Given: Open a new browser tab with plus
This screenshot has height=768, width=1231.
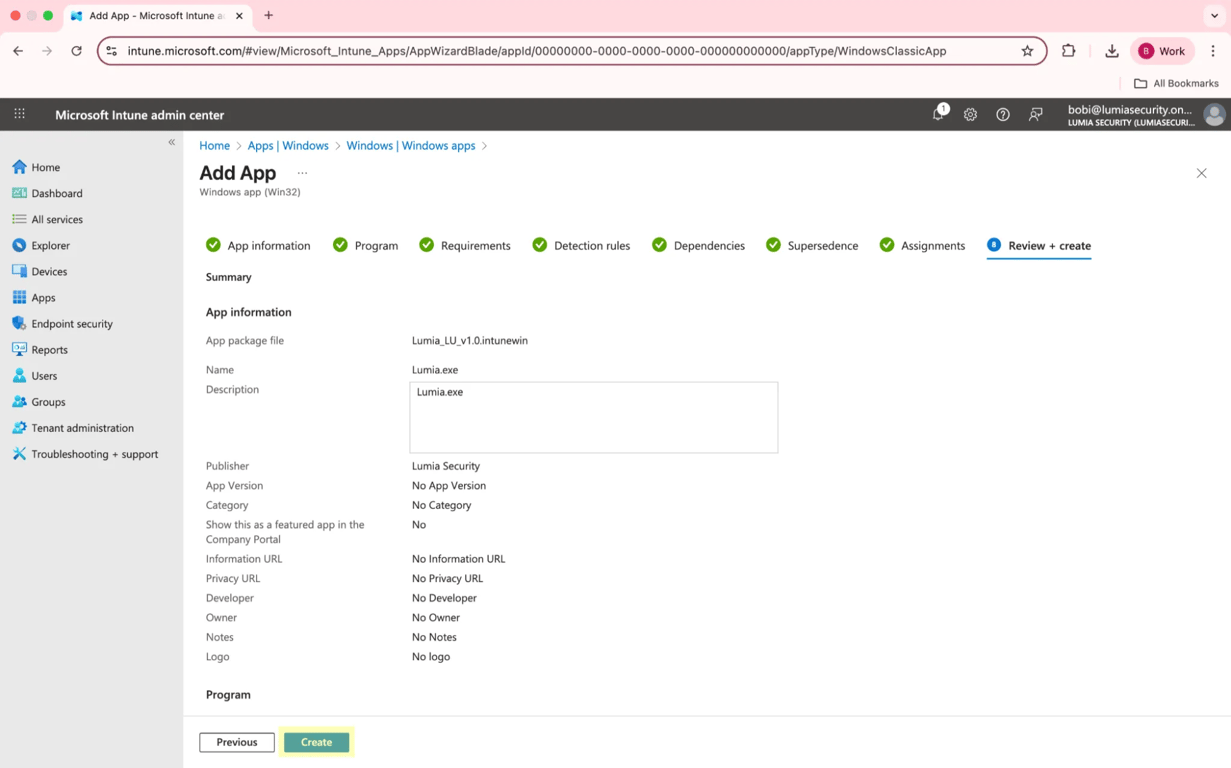Looking at the screenshot, I should [x=268, y=16].
